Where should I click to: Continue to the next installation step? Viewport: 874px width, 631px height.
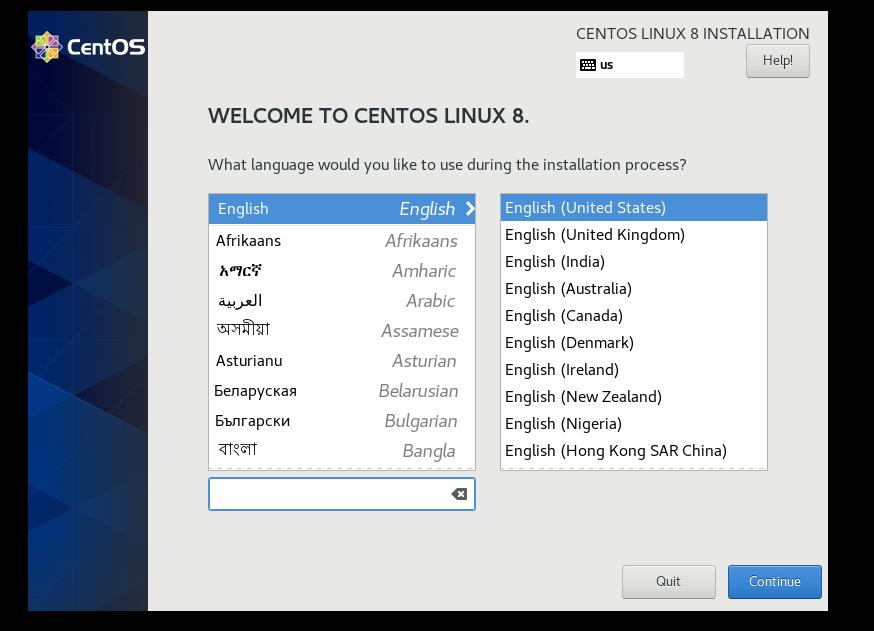point(774,581)
